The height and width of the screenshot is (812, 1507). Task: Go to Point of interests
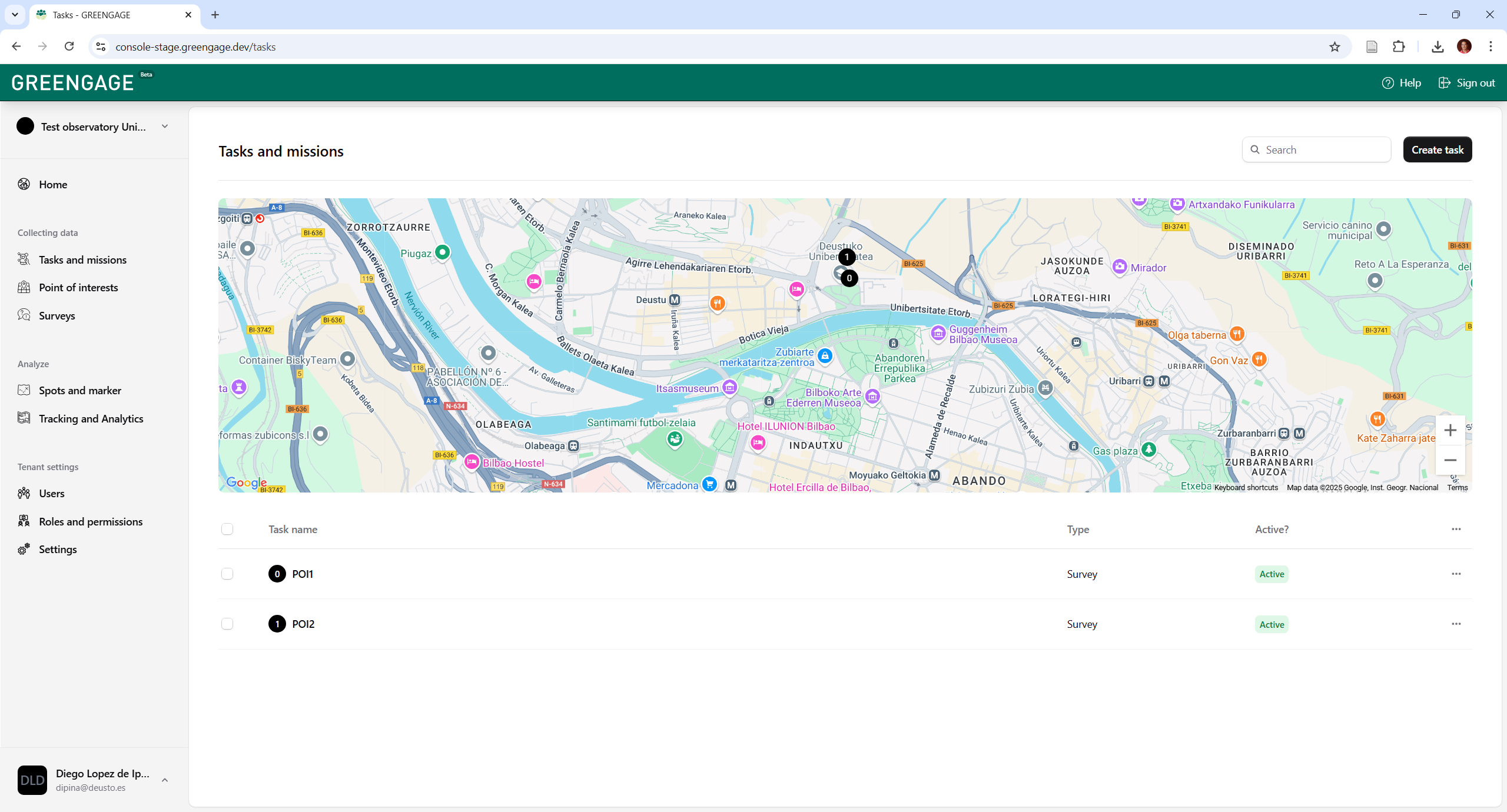point(78,287)
